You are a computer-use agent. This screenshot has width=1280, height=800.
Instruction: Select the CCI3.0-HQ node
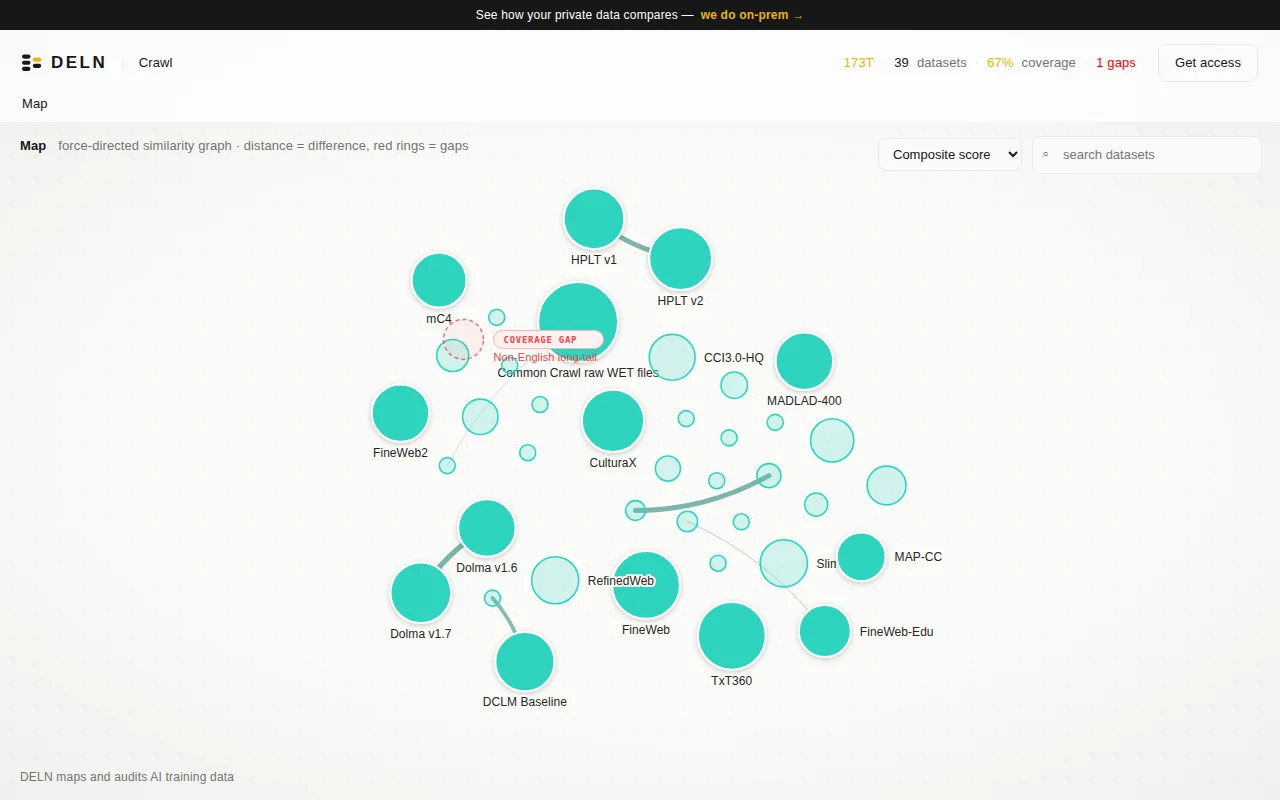(672, 357)
